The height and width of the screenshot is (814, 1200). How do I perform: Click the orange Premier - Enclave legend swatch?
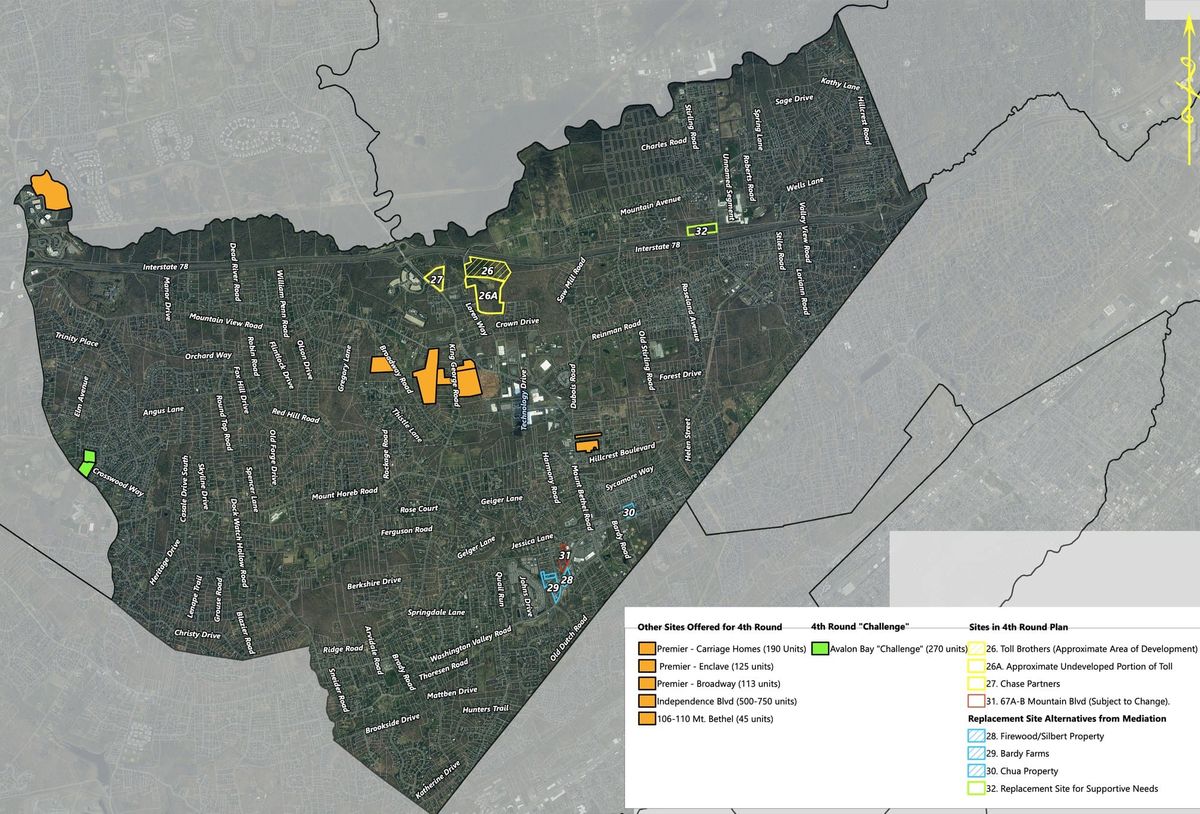[x=646, y=666]
